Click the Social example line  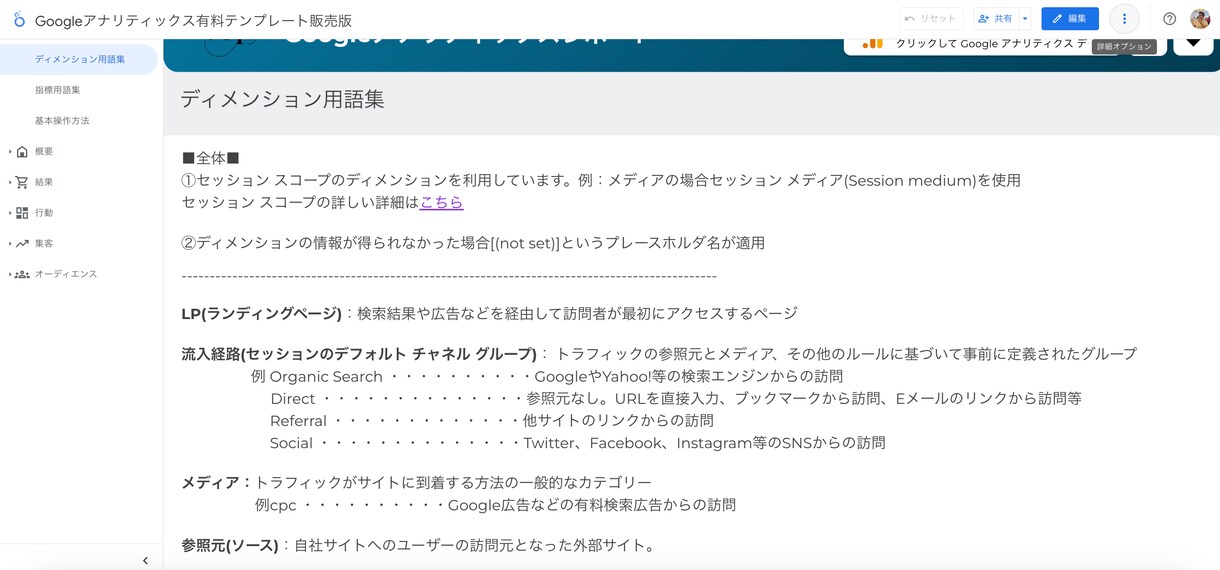[x=578, y=442]
